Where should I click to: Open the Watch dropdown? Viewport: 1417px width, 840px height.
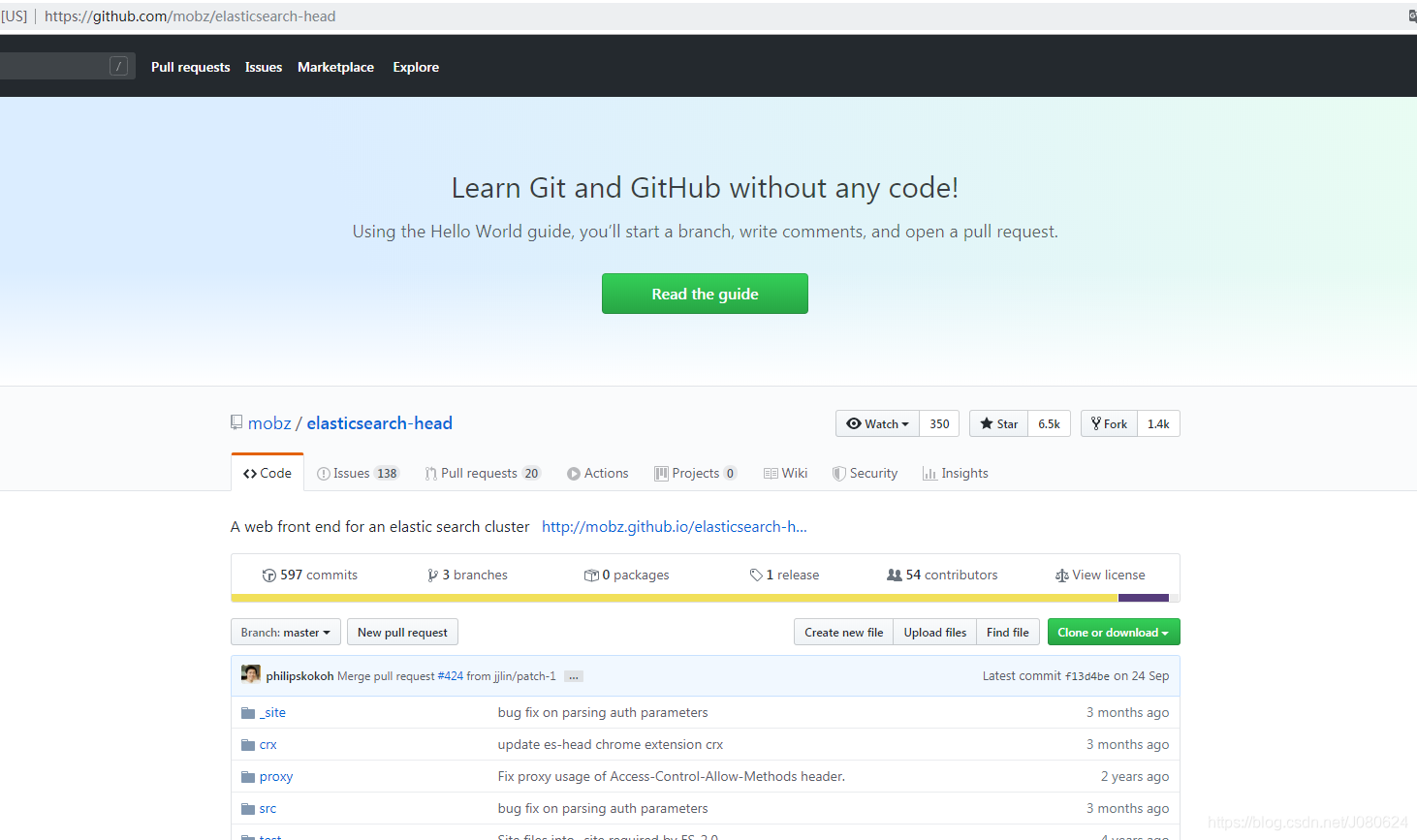[877, 423]
